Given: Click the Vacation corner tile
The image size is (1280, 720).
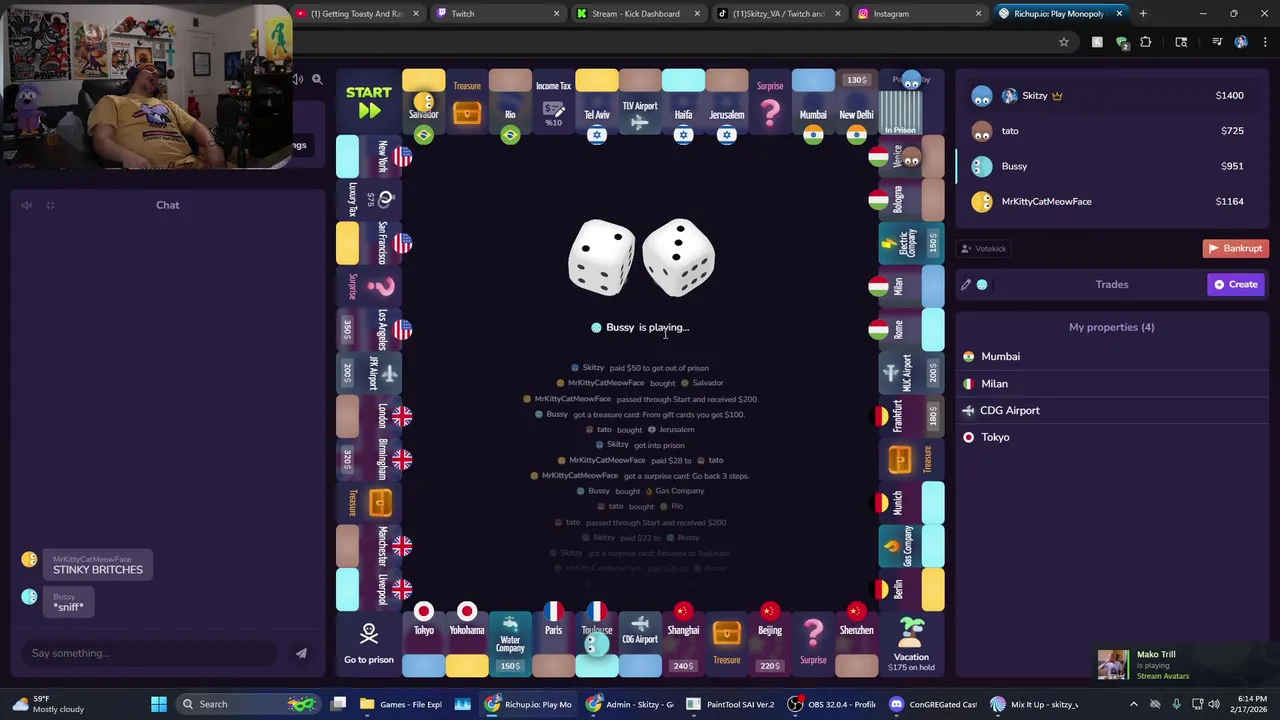Looking at the screenshot, I should [x=911, y=643].
